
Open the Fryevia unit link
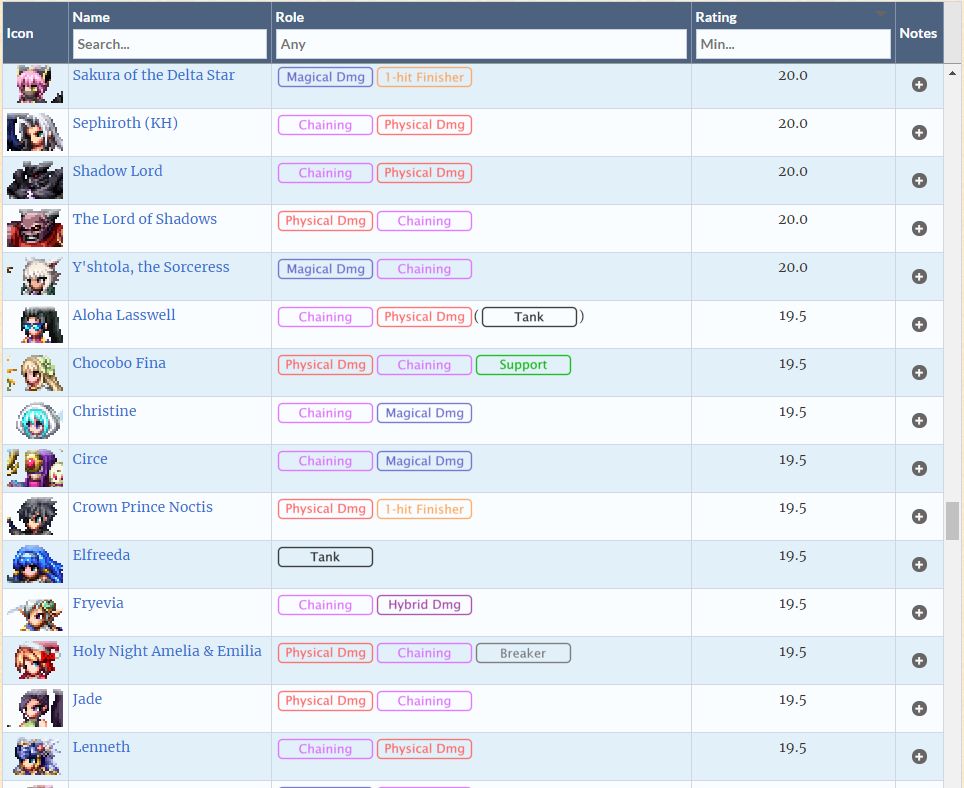coord(98,602)
